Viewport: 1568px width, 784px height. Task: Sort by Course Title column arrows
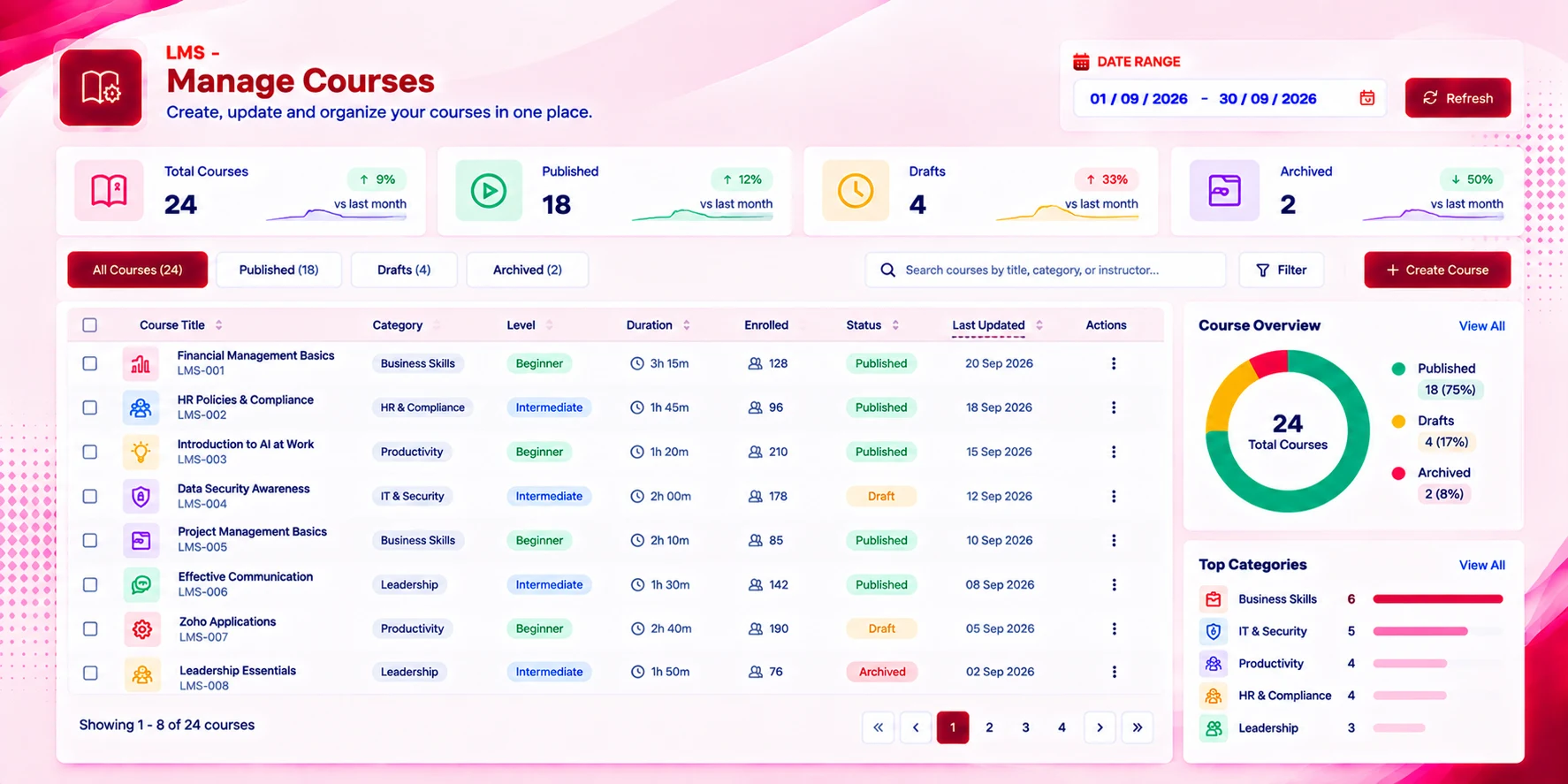click(219, 325)
